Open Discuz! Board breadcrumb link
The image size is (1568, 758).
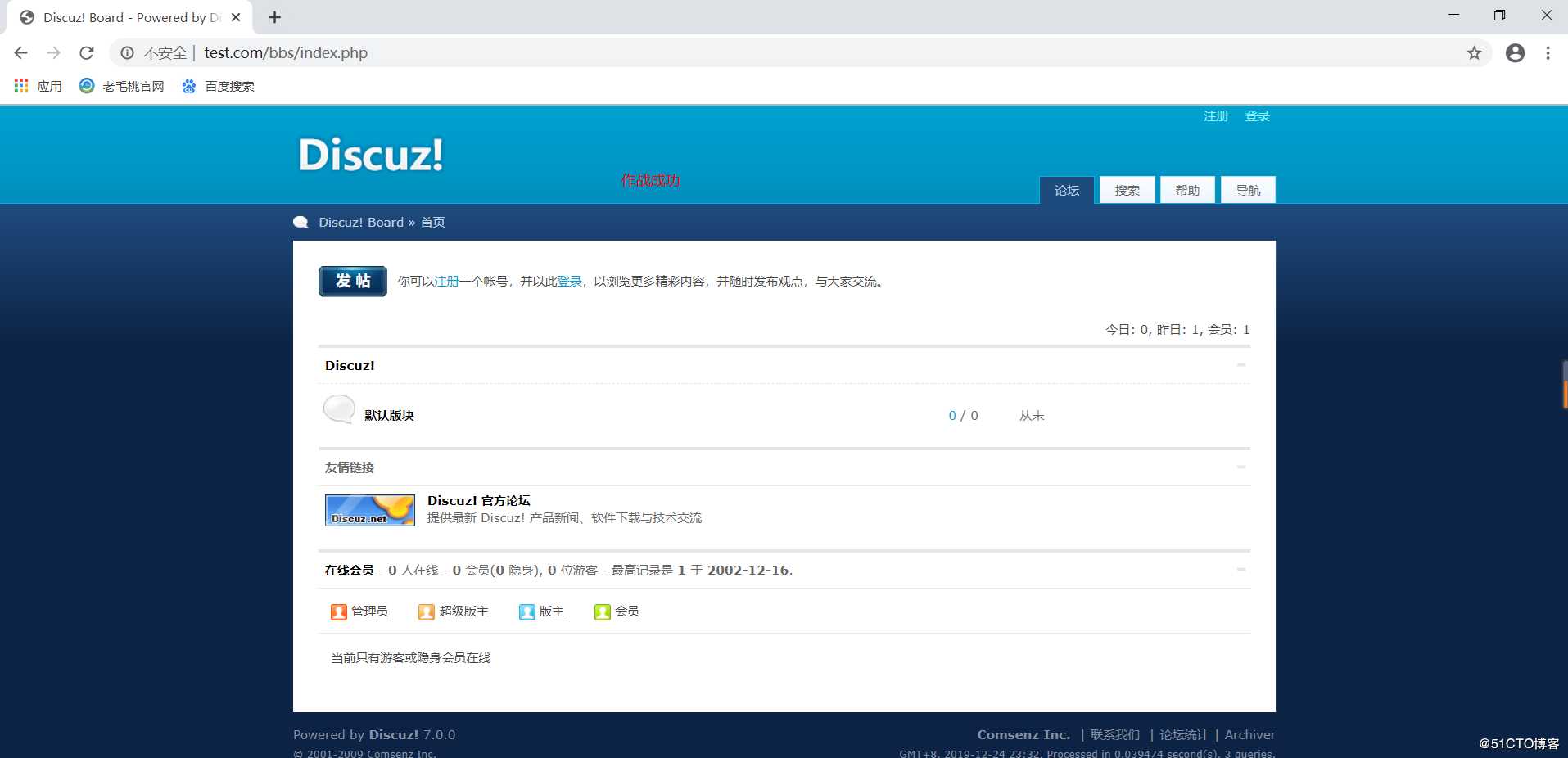[361, 223]
